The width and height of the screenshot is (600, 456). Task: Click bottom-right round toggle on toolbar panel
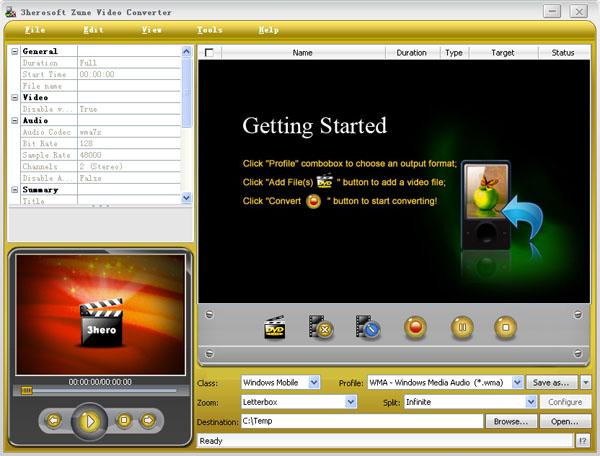[578, 354]
